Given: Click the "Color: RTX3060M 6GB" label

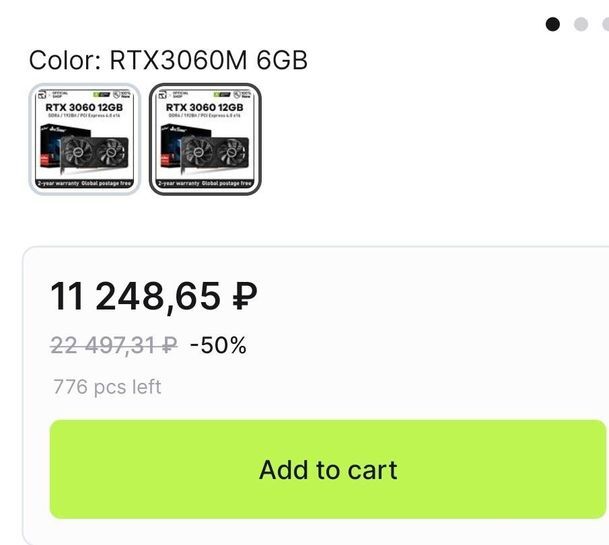Looking at the screenshot, I should (168, 60).
